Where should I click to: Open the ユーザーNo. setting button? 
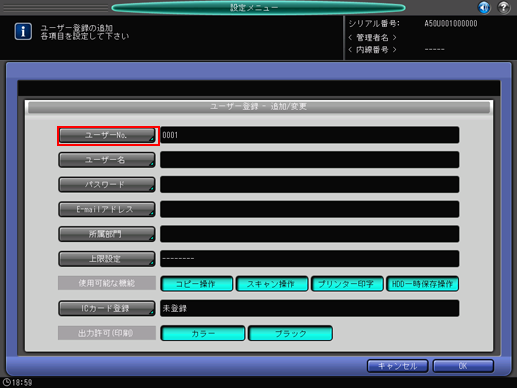[107, 135]
